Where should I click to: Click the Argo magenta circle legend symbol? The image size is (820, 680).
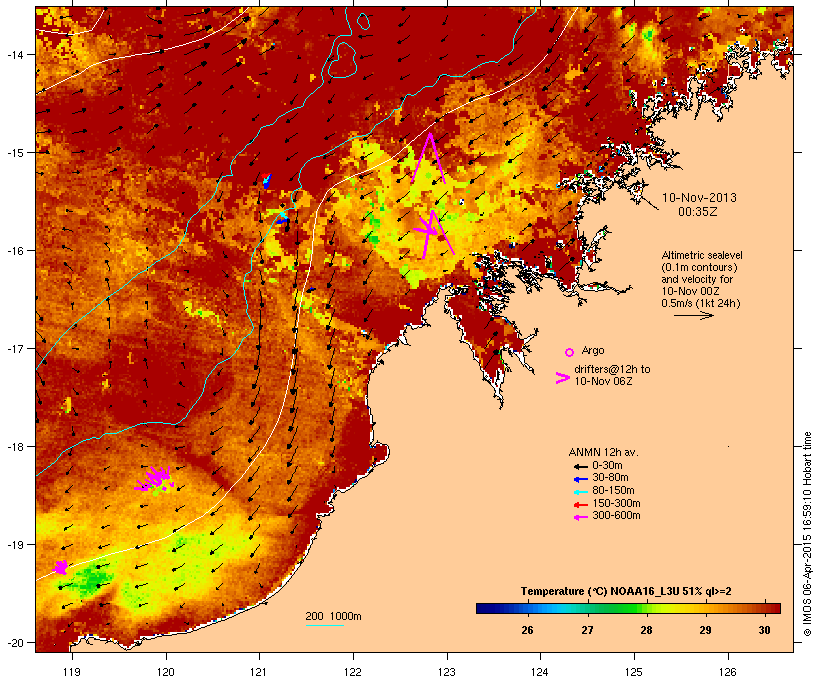(570, 353)
